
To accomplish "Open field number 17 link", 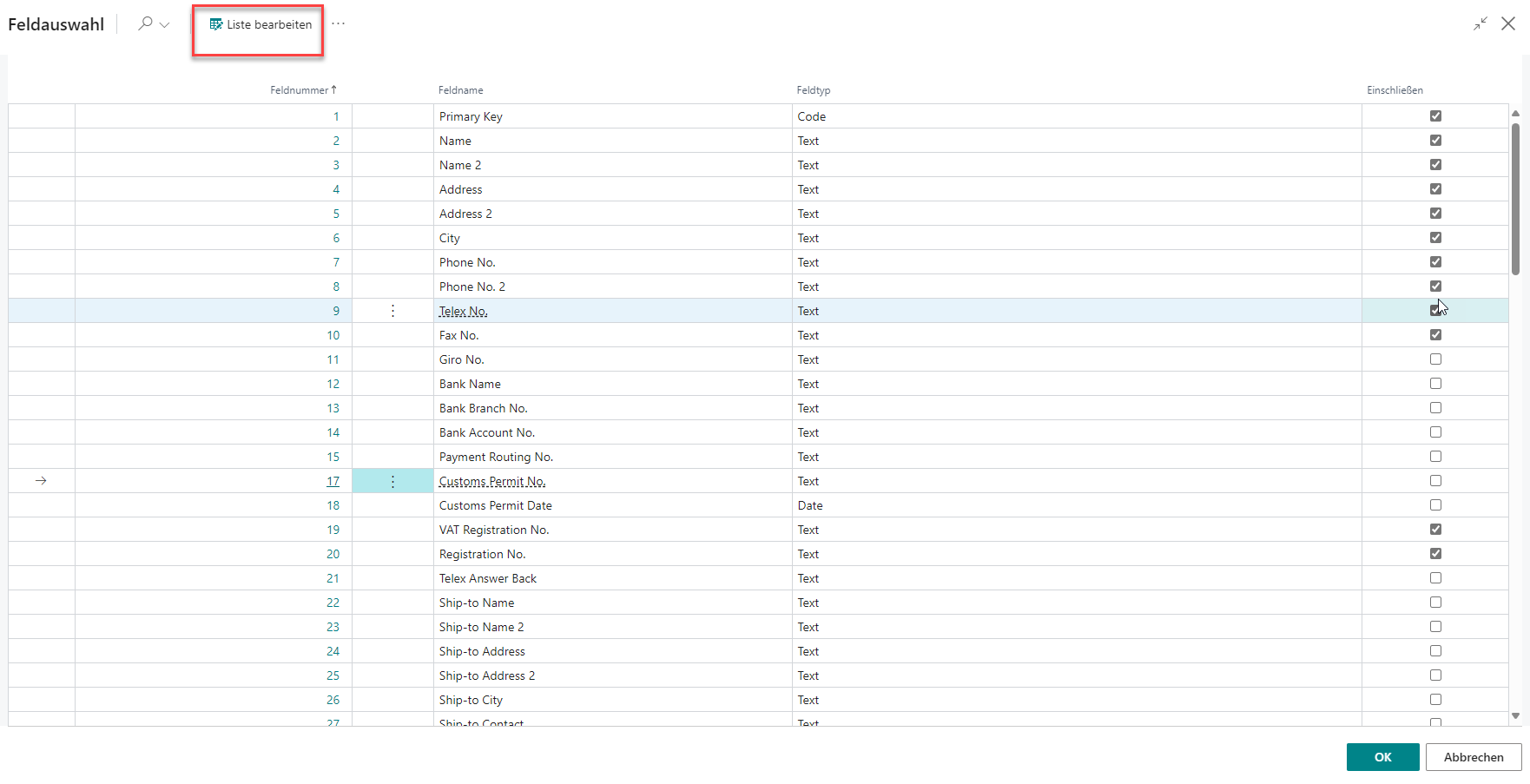I will pos(333,481).
